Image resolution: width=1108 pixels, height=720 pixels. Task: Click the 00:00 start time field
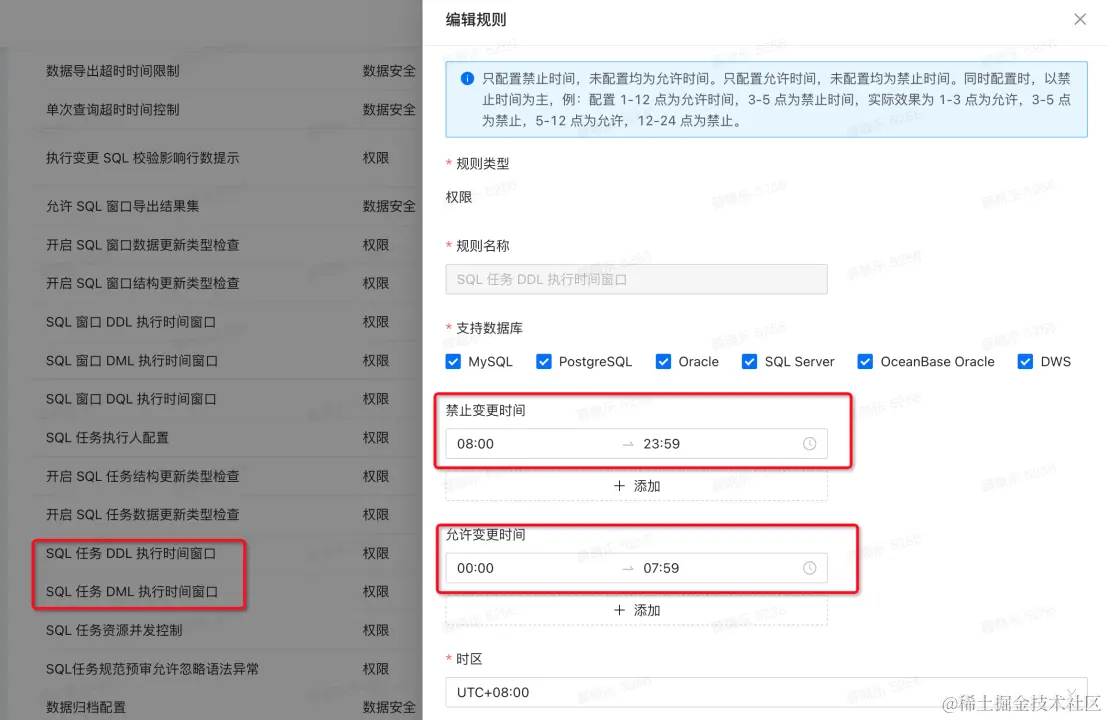pyautogui.click(x=476, y=568)
